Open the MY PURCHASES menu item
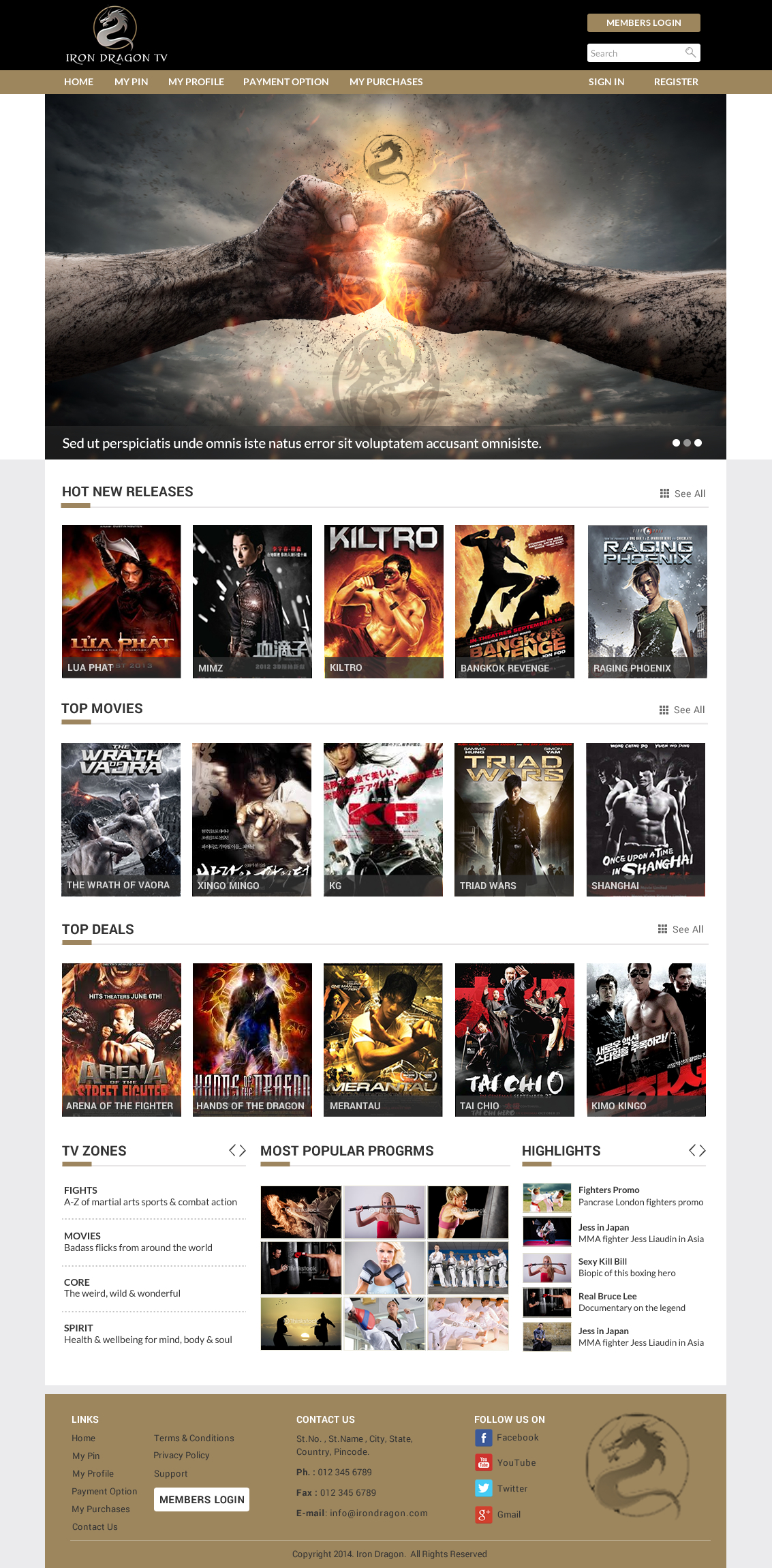The image size is (772, 1568). point(386,82)
